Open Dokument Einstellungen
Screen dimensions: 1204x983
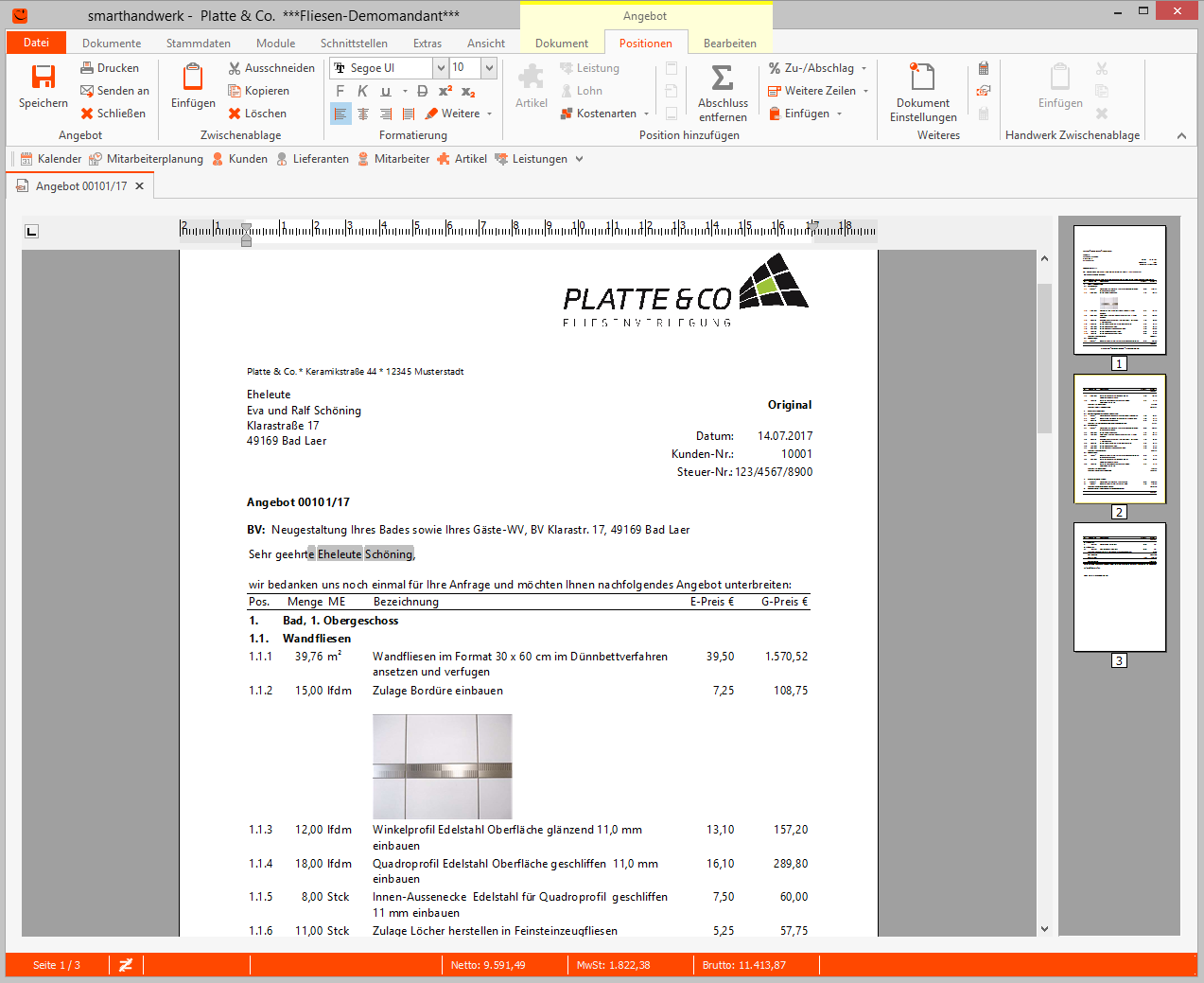[923, 93]
